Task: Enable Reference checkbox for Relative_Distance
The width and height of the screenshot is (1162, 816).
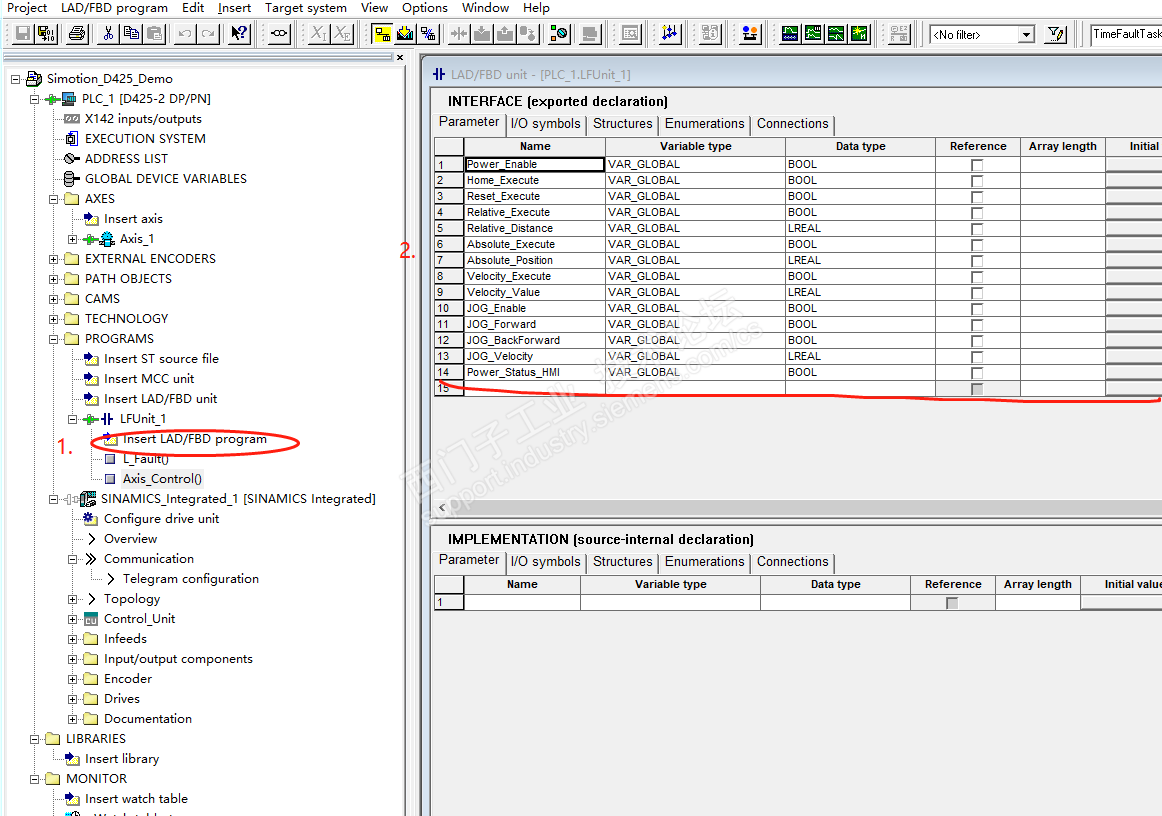Action: click(977, 229)
